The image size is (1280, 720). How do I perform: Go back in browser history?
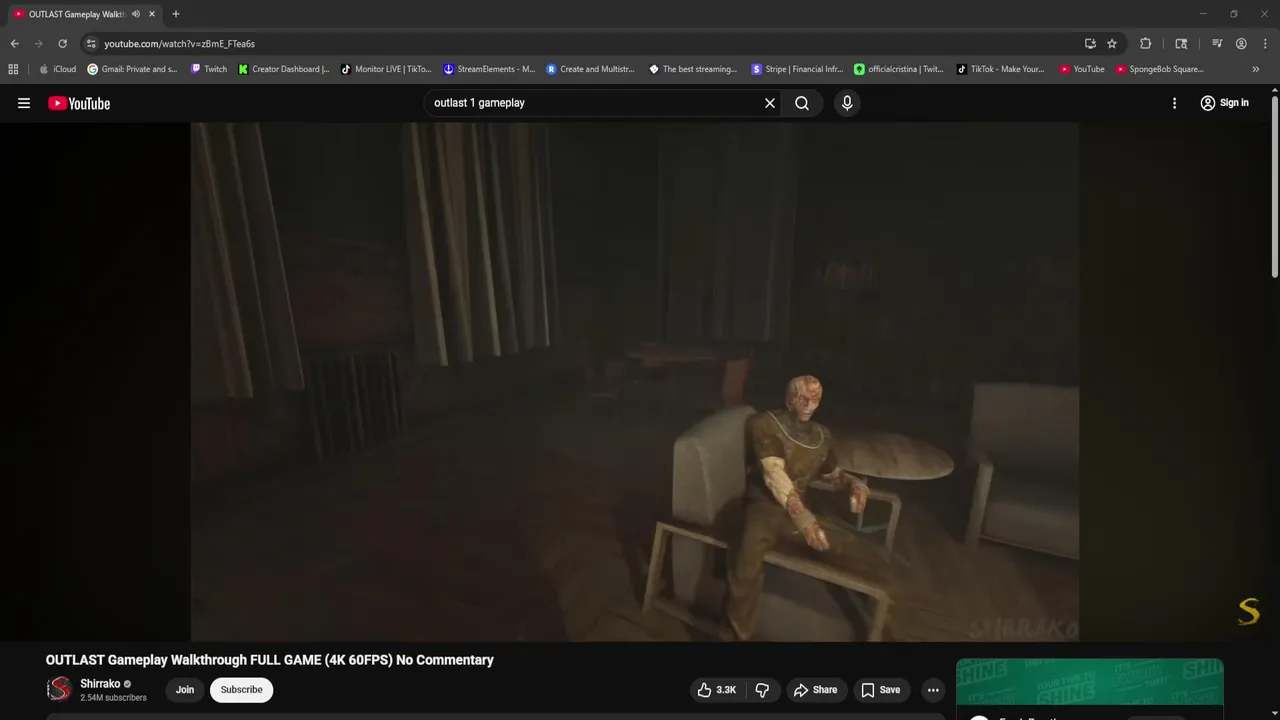click(x=14, y=44)
